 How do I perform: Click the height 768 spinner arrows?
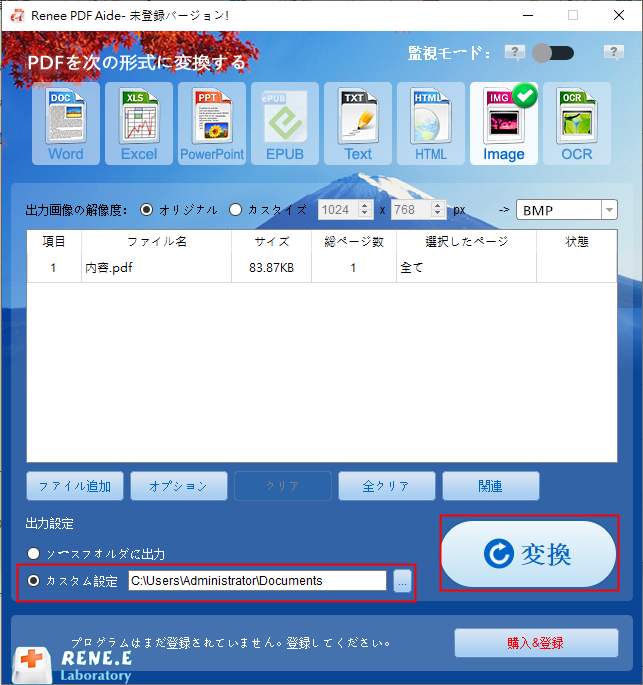coord(439,210)
